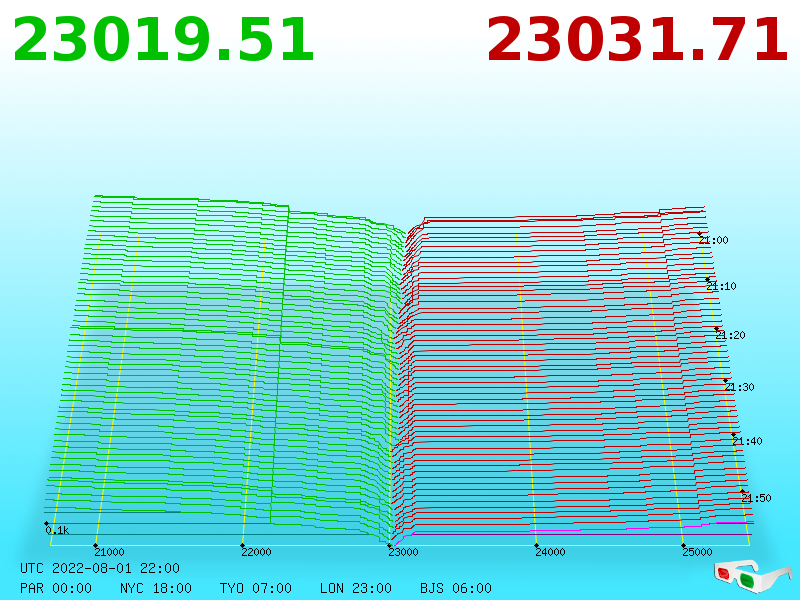Click the 23000 price axis label
The width and height of the screenshot is (800, 600).
(x=403, y=552)
